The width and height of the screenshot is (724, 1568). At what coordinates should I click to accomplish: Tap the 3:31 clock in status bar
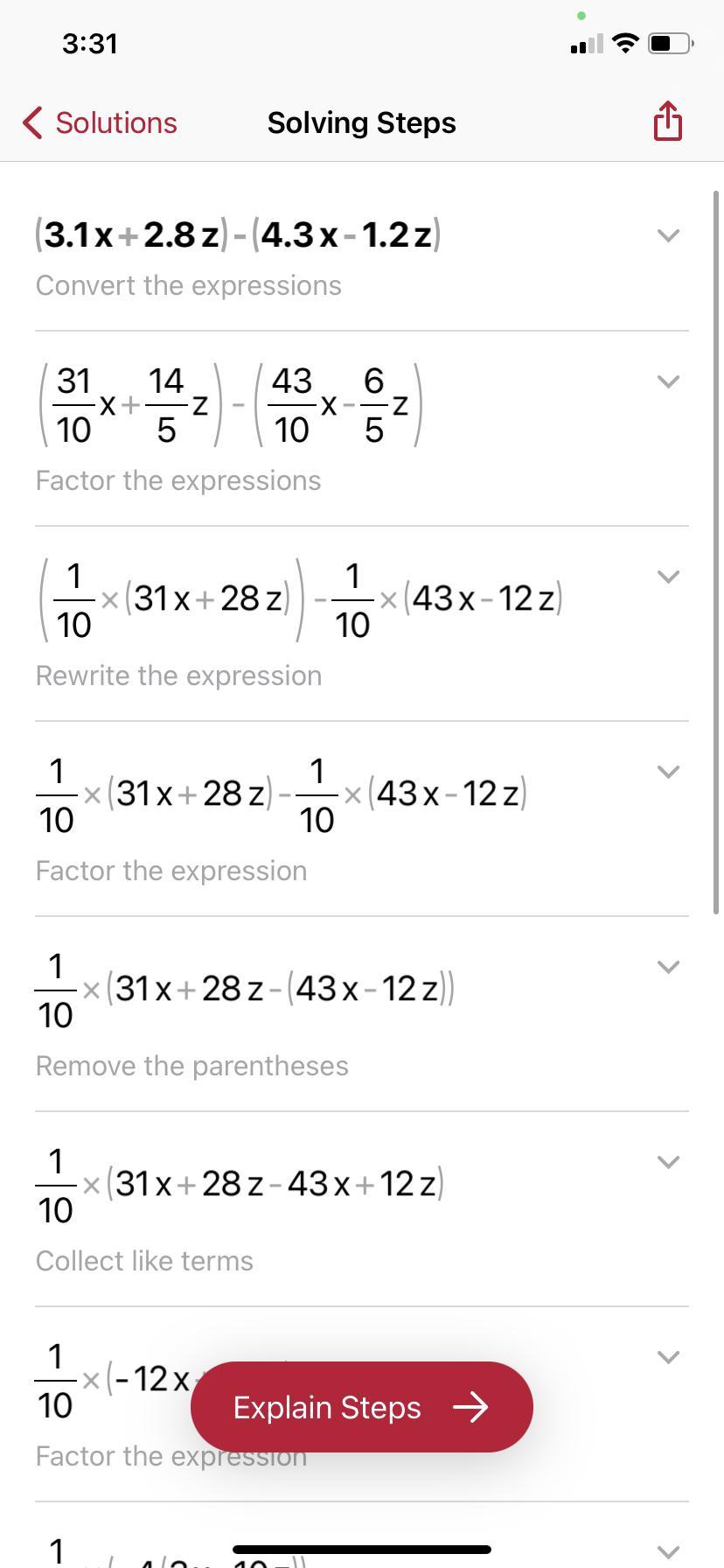(89, 44)
